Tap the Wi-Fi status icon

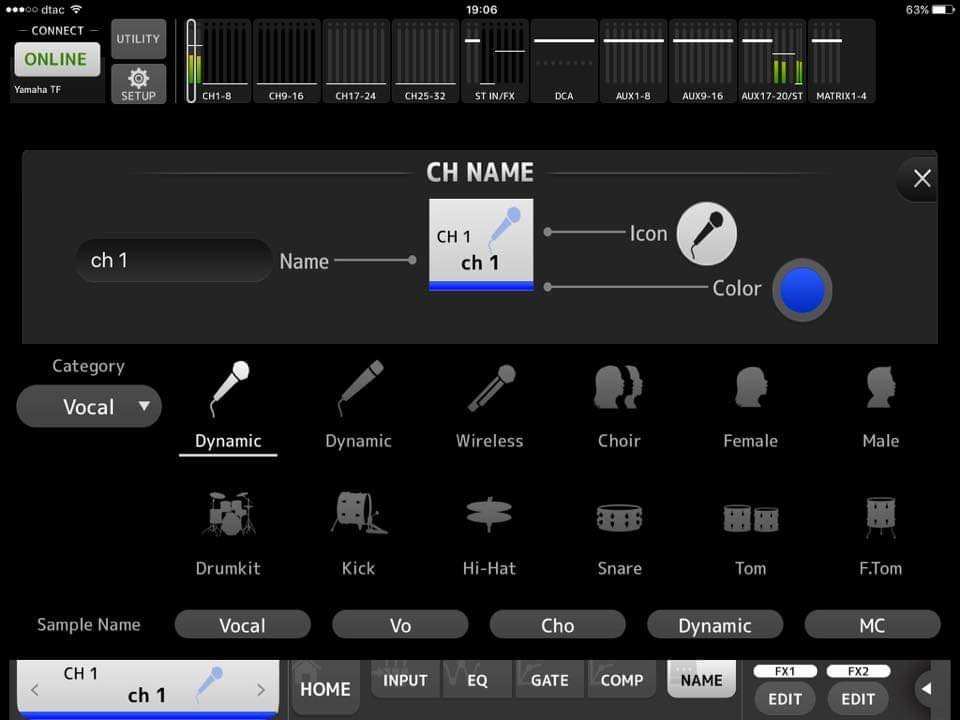click(76, 9)
